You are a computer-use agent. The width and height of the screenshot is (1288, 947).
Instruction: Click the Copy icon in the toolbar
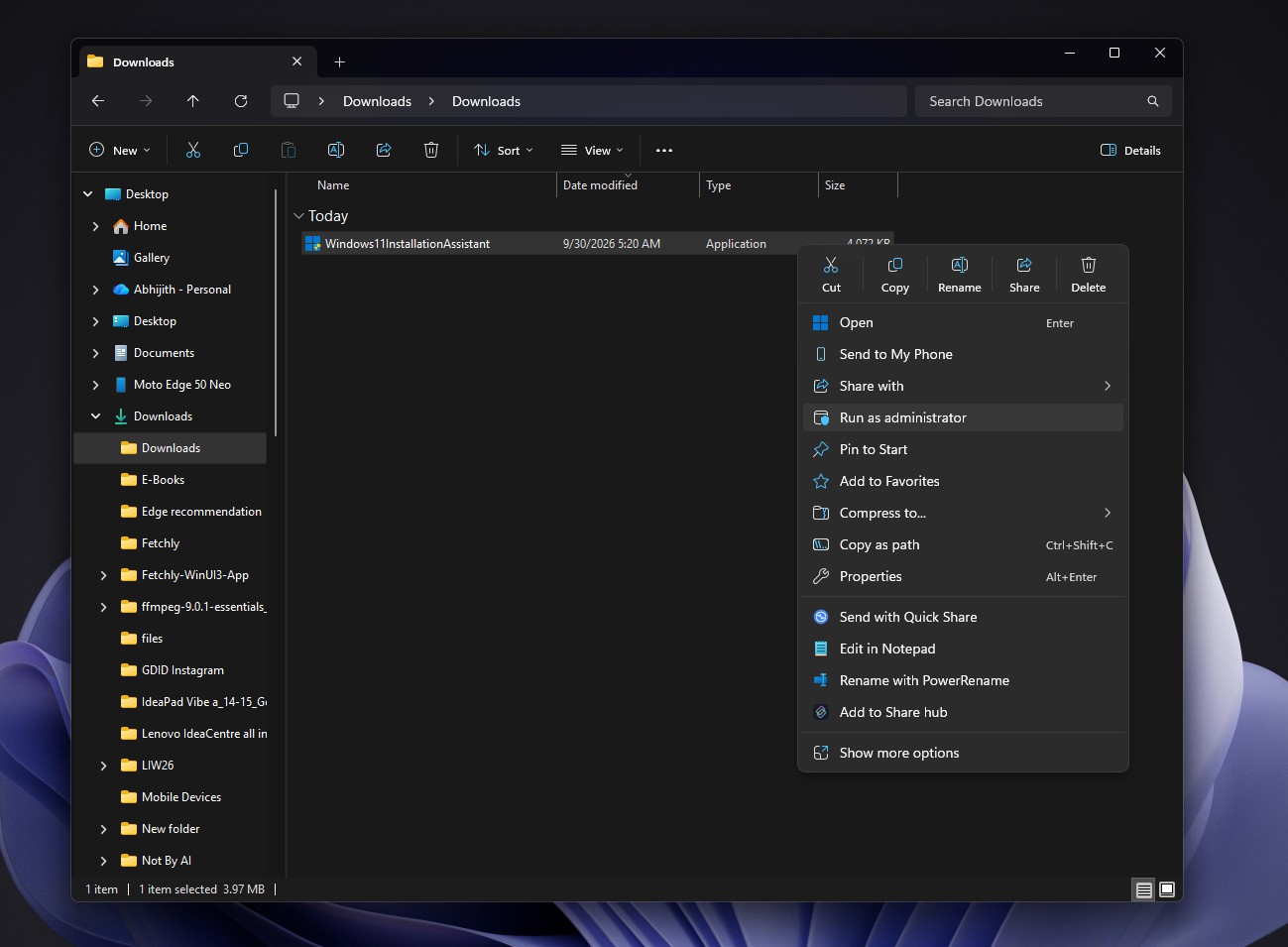click(x=241, y=150)
